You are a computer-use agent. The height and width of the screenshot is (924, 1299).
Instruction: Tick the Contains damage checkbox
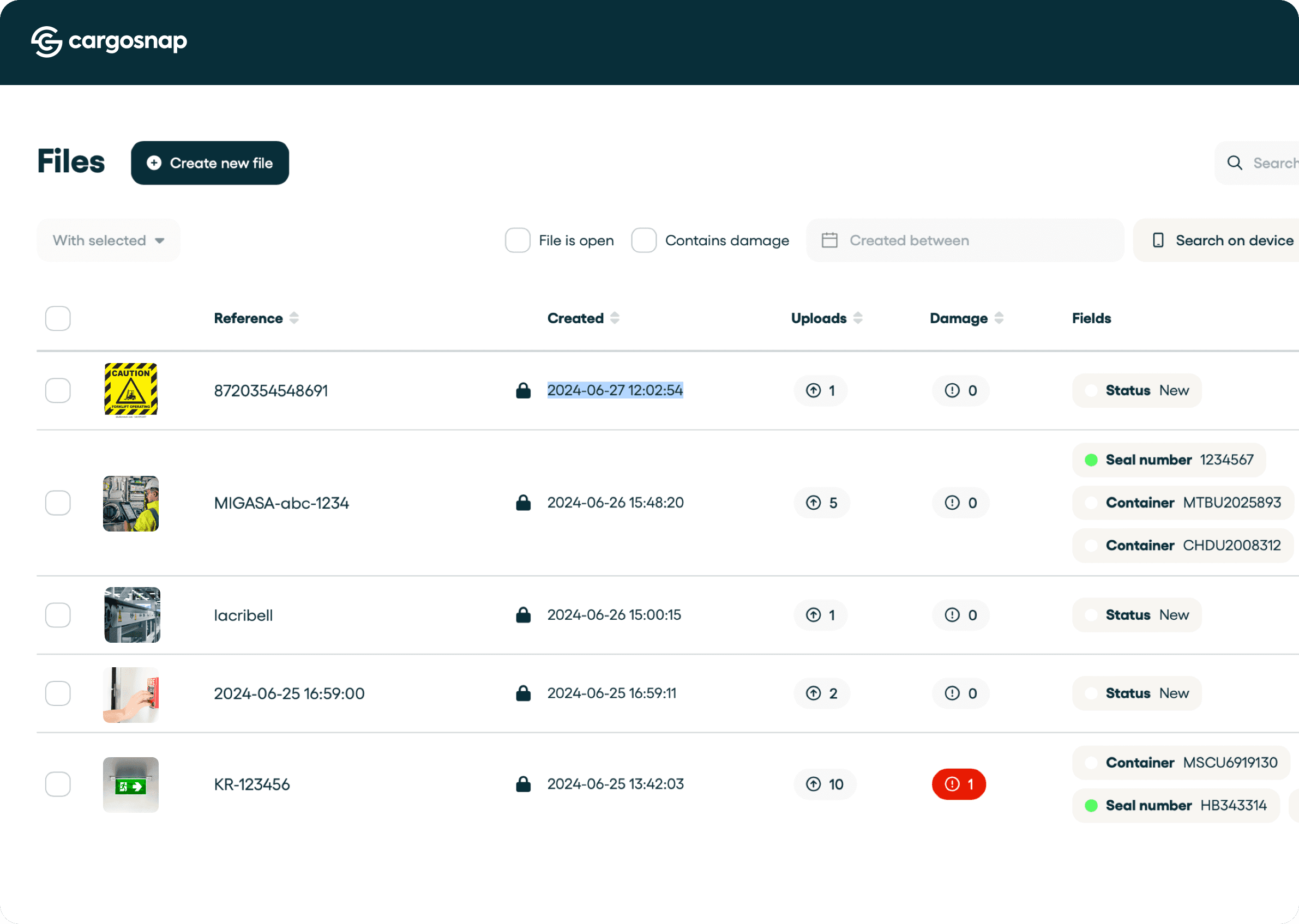pos(644,240)
